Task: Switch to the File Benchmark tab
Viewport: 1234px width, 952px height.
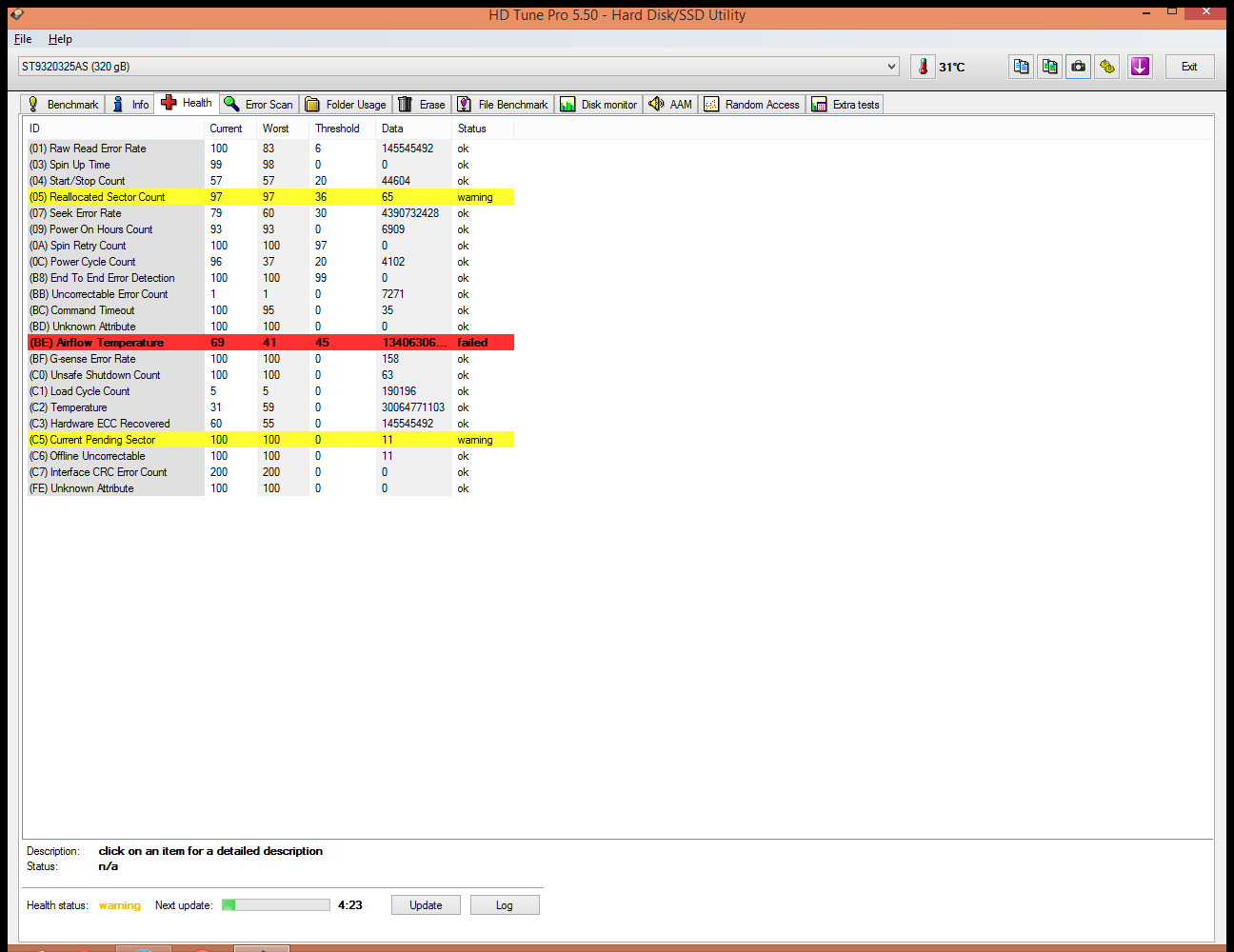Action: click(x=503, y=105)
